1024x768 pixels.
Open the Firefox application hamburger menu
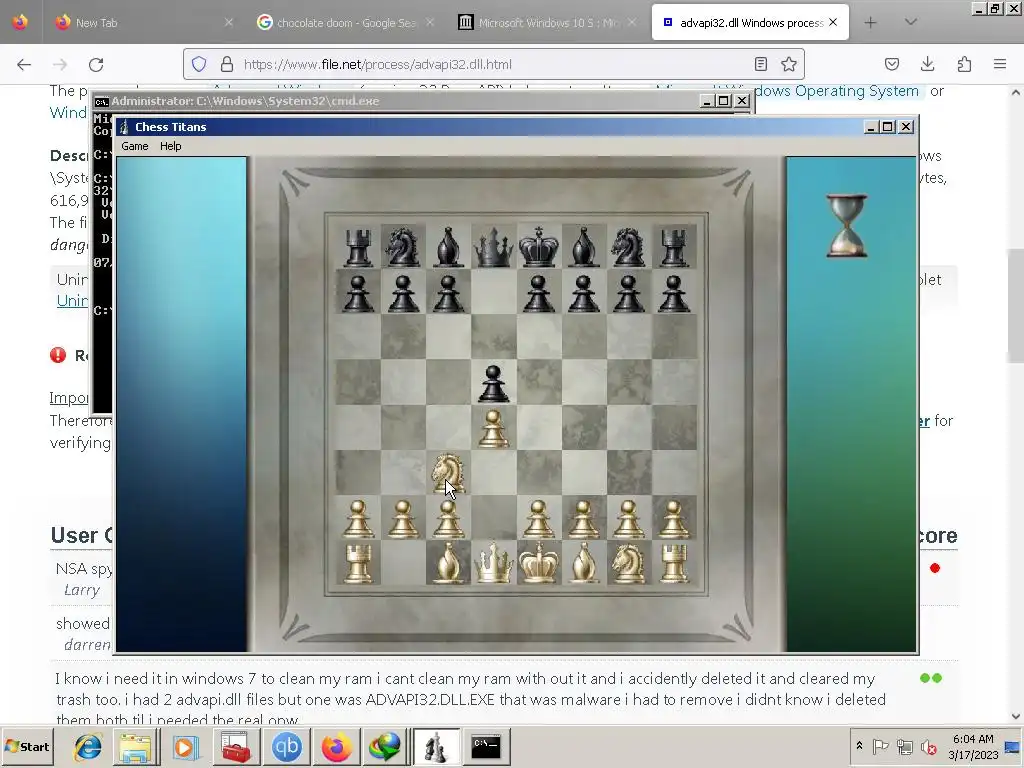pyautogui.click(x=1000, y=64)
